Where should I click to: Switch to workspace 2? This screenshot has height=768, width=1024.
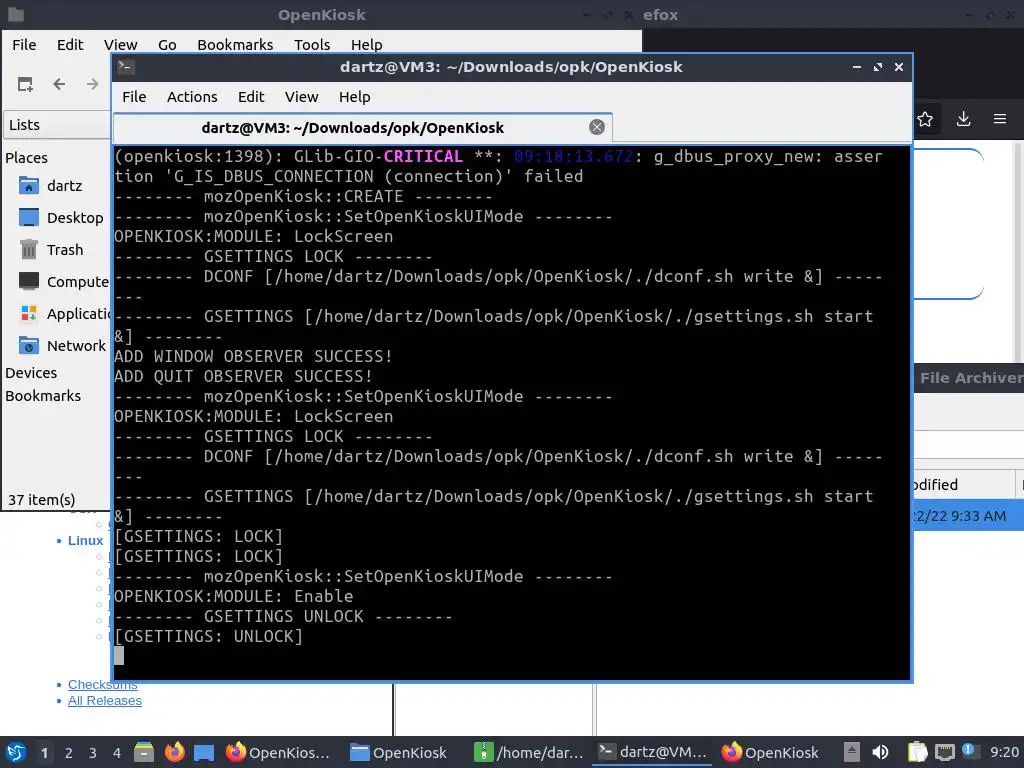coord(69,753)
